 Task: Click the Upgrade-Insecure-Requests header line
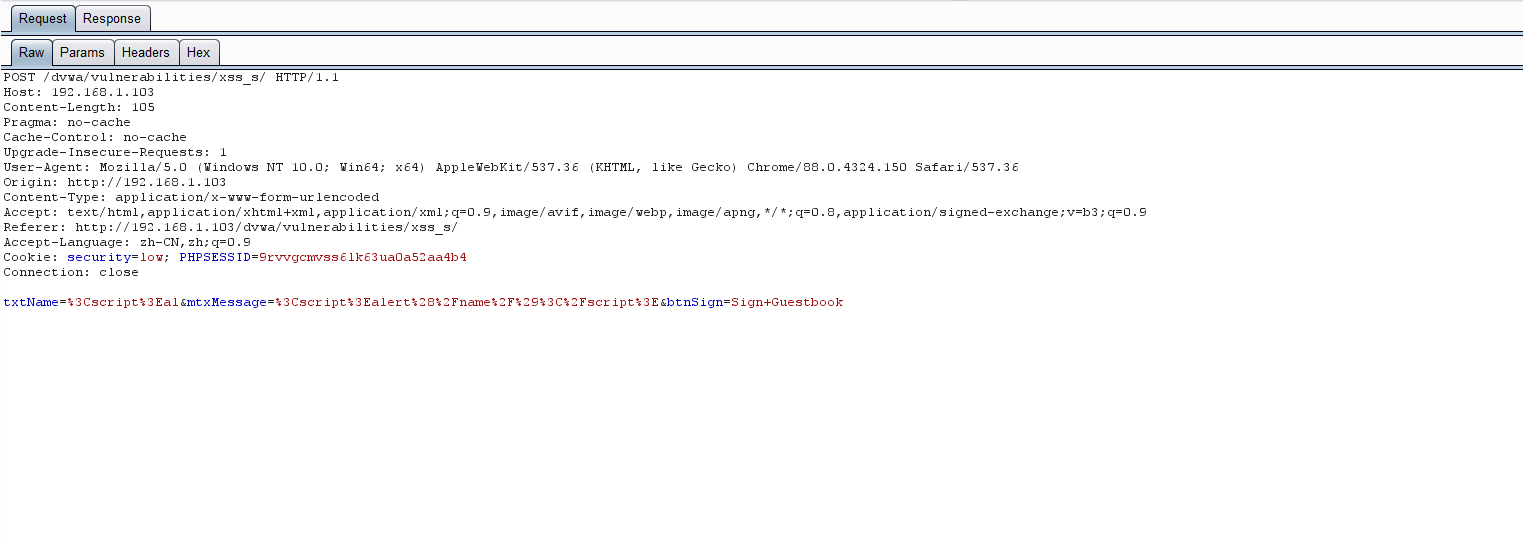click(115, 152)
